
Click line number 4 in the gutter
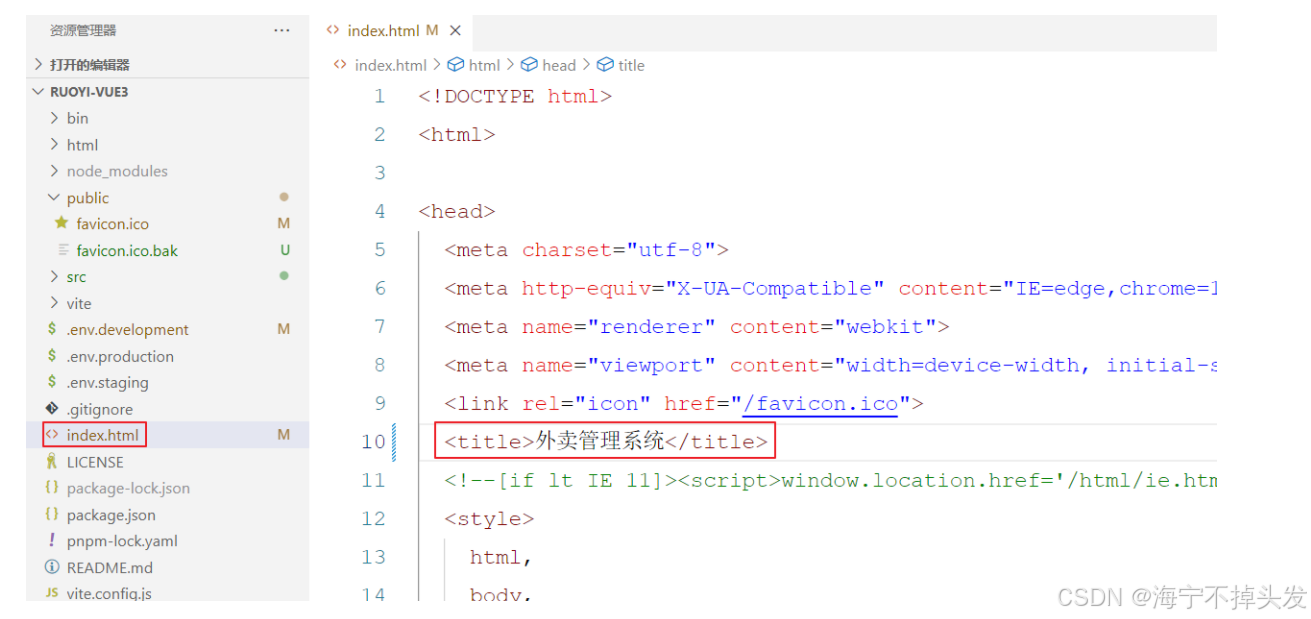pyautogui.click(x=380, y=212)
